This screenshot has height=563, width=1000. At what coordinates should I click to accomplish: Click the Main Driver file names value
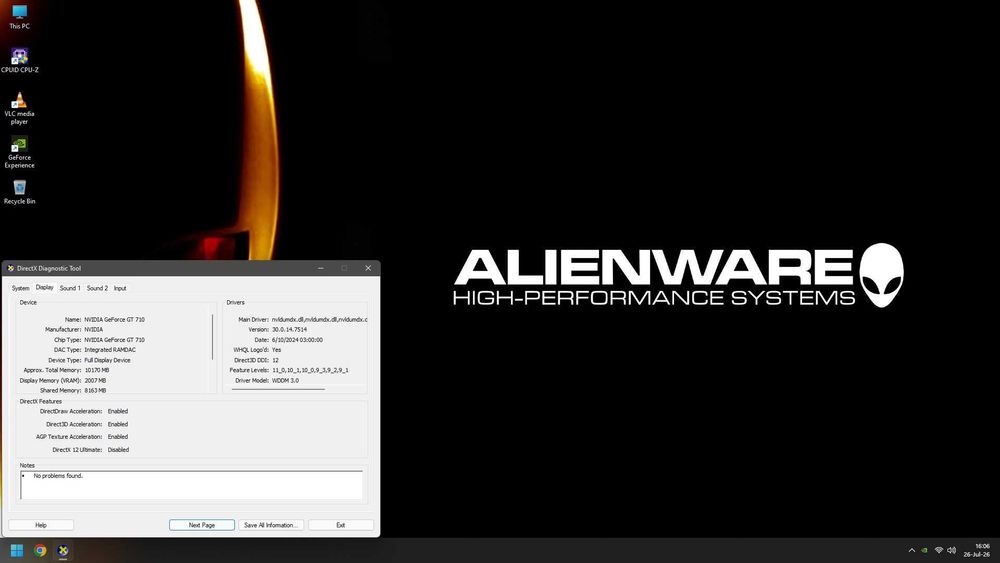(x=320, y=319)
